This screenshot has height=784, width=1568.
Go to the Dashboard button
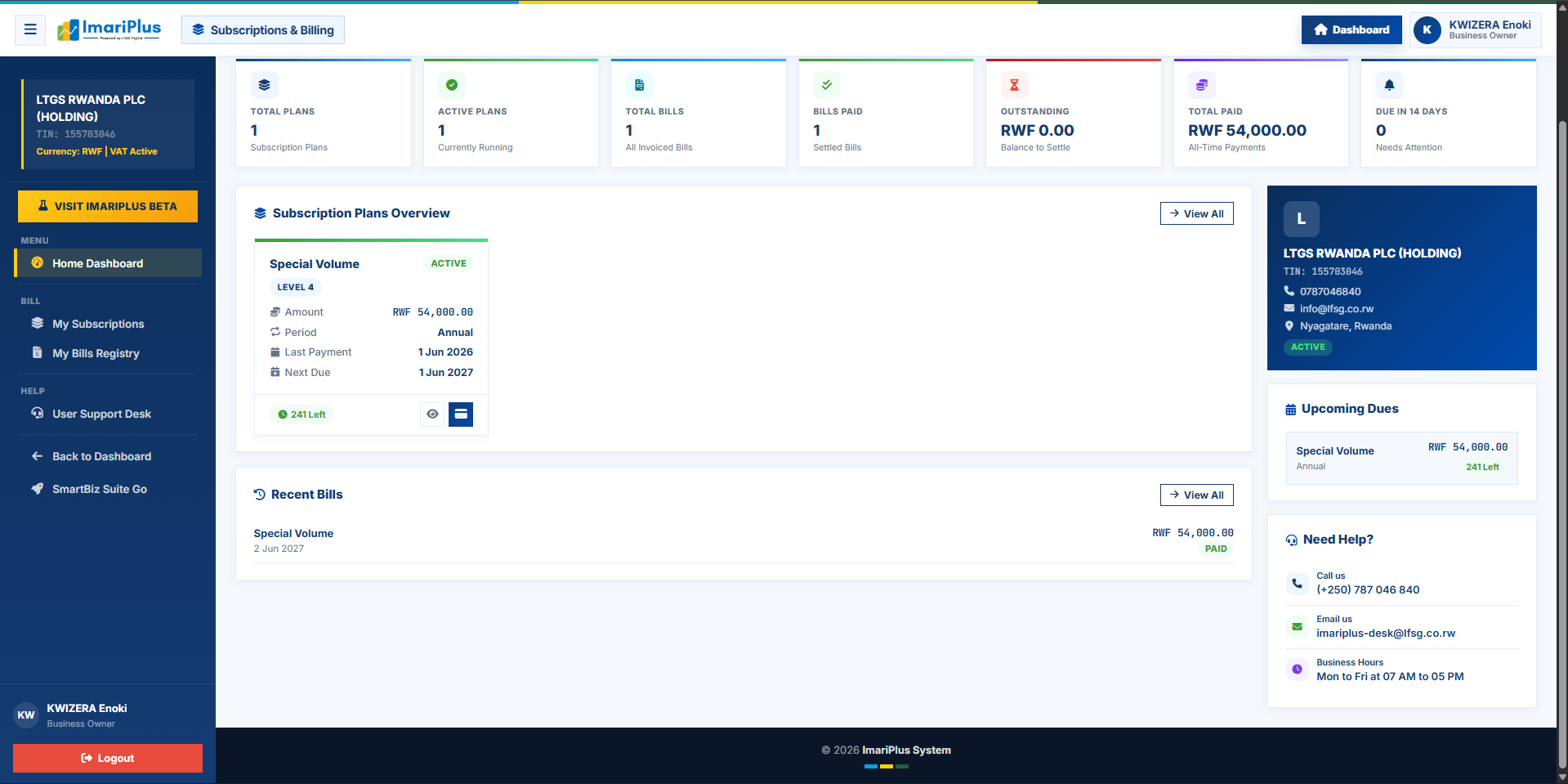point(1351,30)
